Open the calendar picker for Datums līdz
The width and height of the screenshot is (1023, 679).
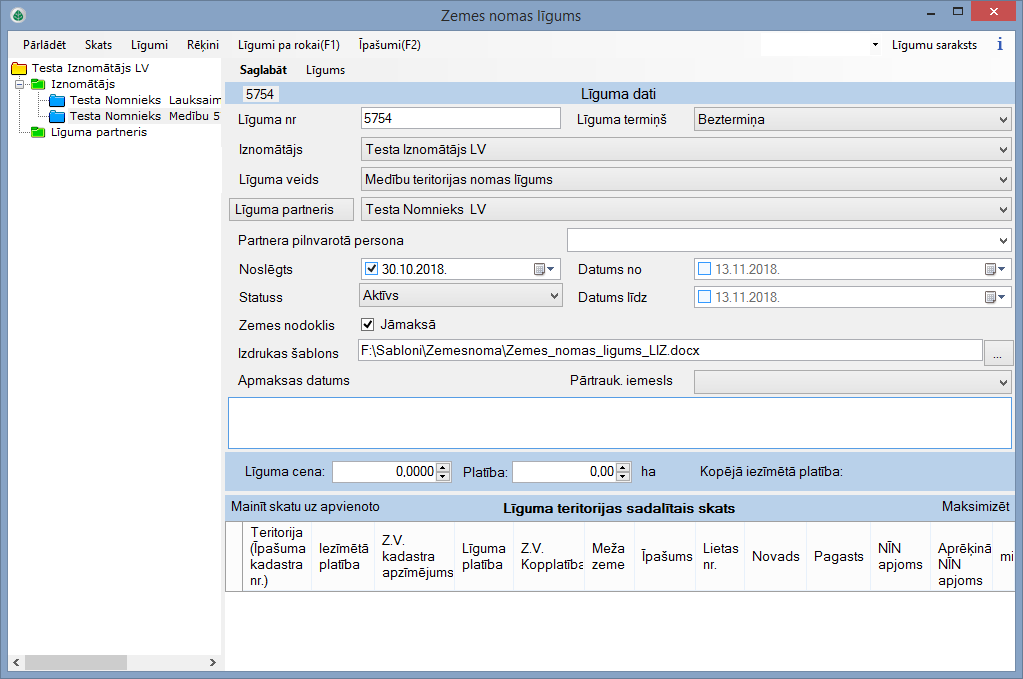click(x=994, y=297)
